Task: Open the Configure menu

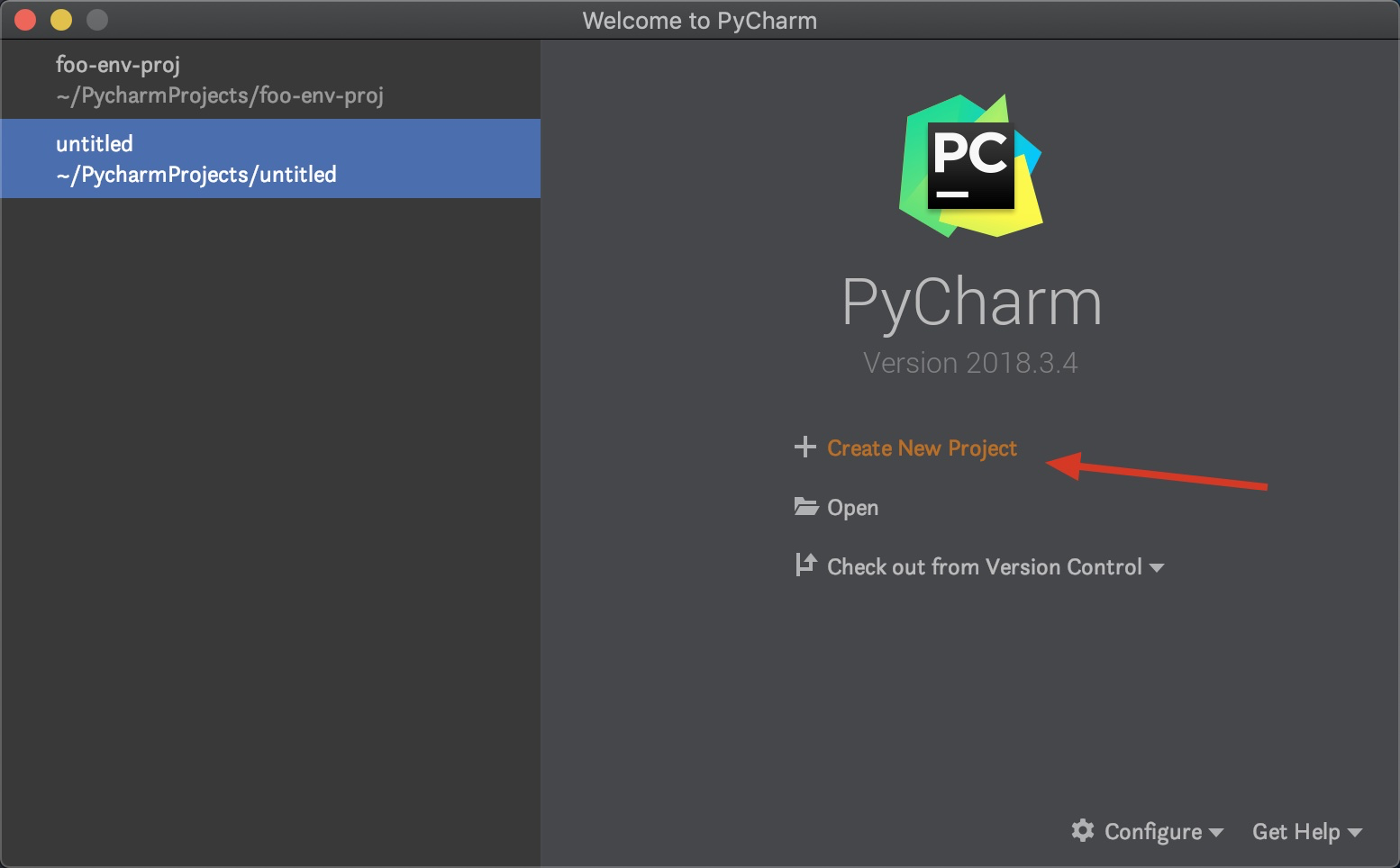Action: tap(1153, 832)
